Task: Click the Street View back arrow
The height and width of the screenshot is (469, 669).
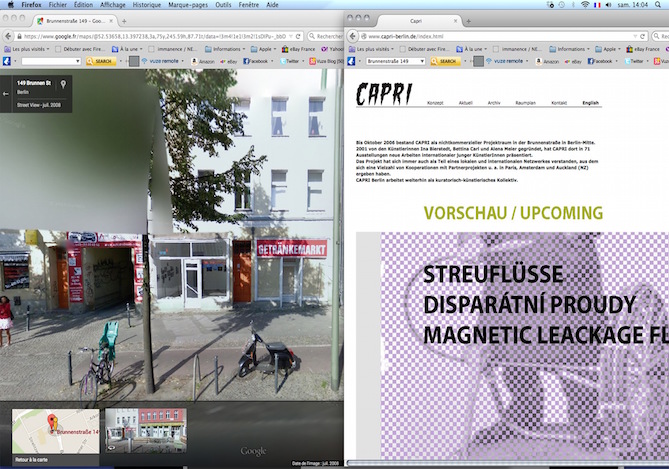Action: click(6, 94)
